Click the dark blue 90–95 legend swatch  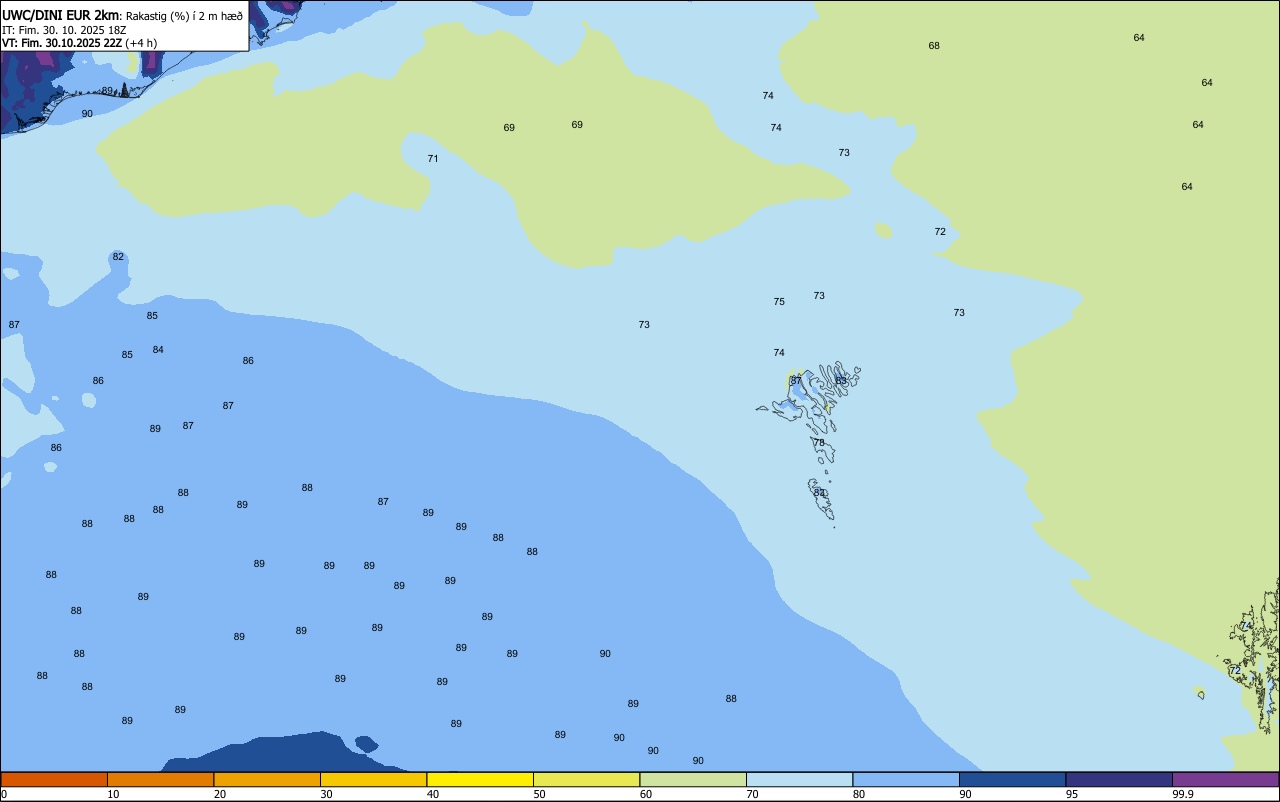click(x=1012, y=779)
